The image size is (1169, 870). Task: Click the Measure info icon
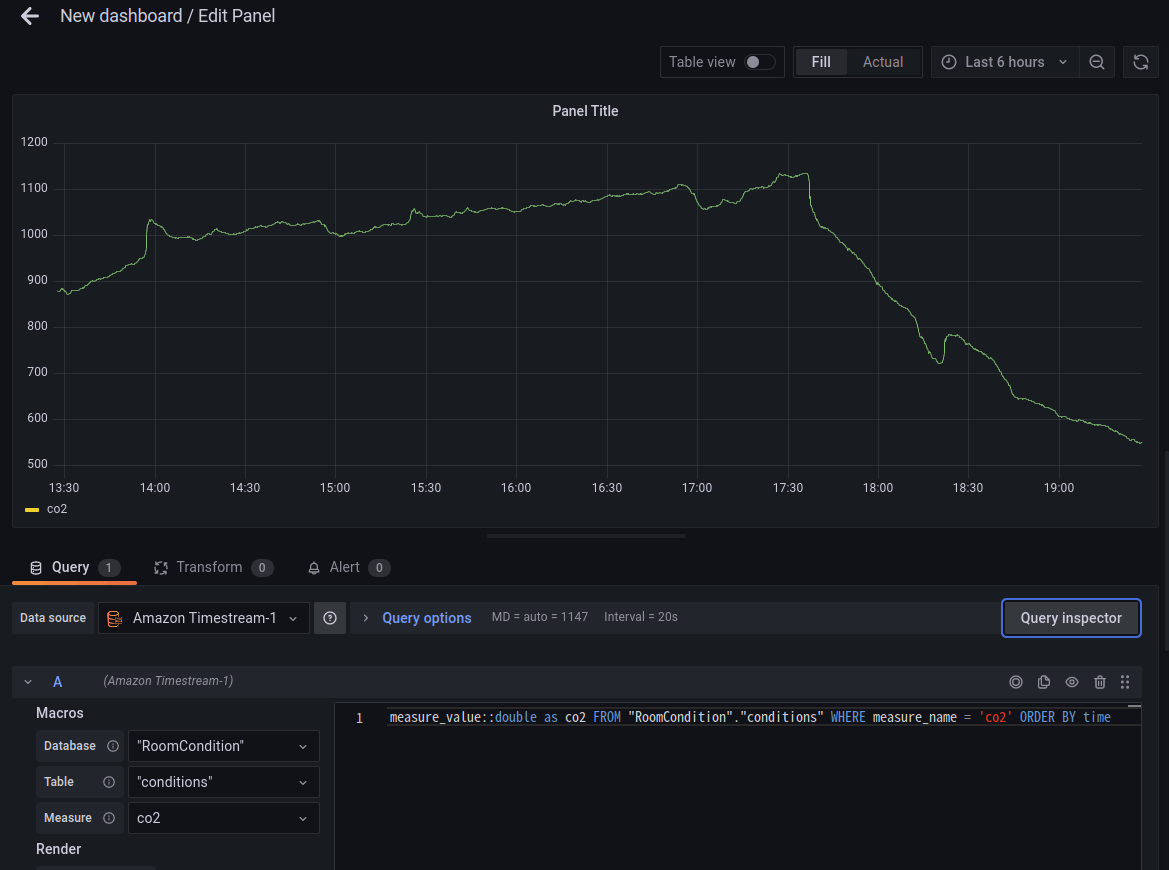click(109, 818)
